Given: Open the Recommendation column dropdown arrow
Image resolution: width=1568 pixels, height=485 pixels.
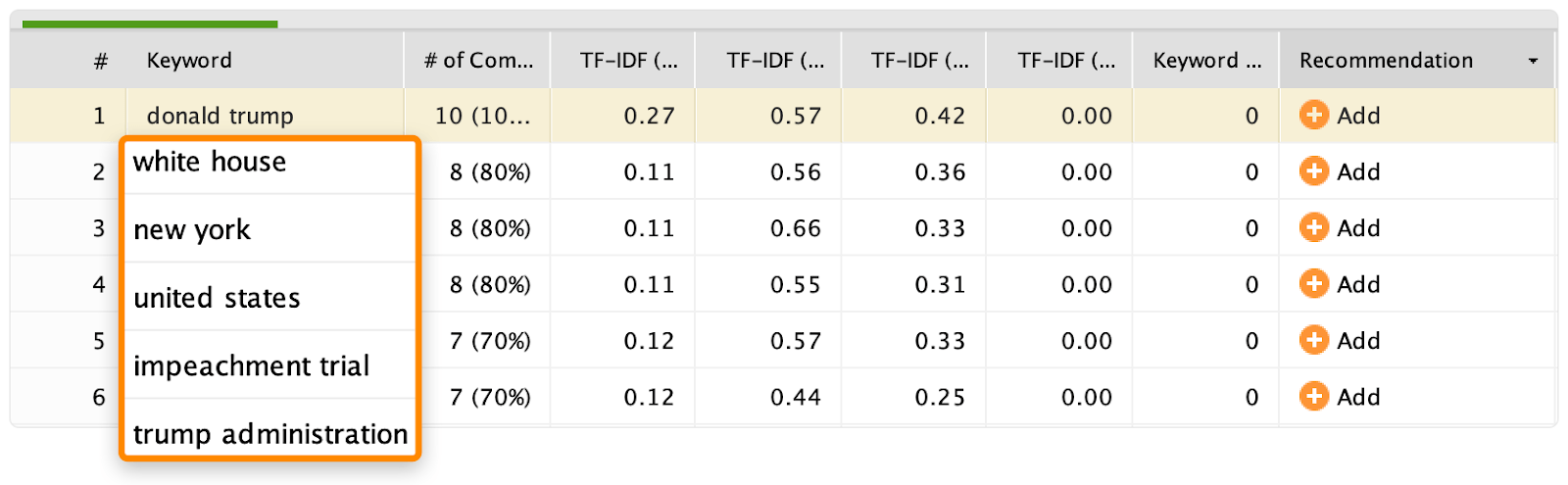Looking at the screenshot, I should [1533, 61].
